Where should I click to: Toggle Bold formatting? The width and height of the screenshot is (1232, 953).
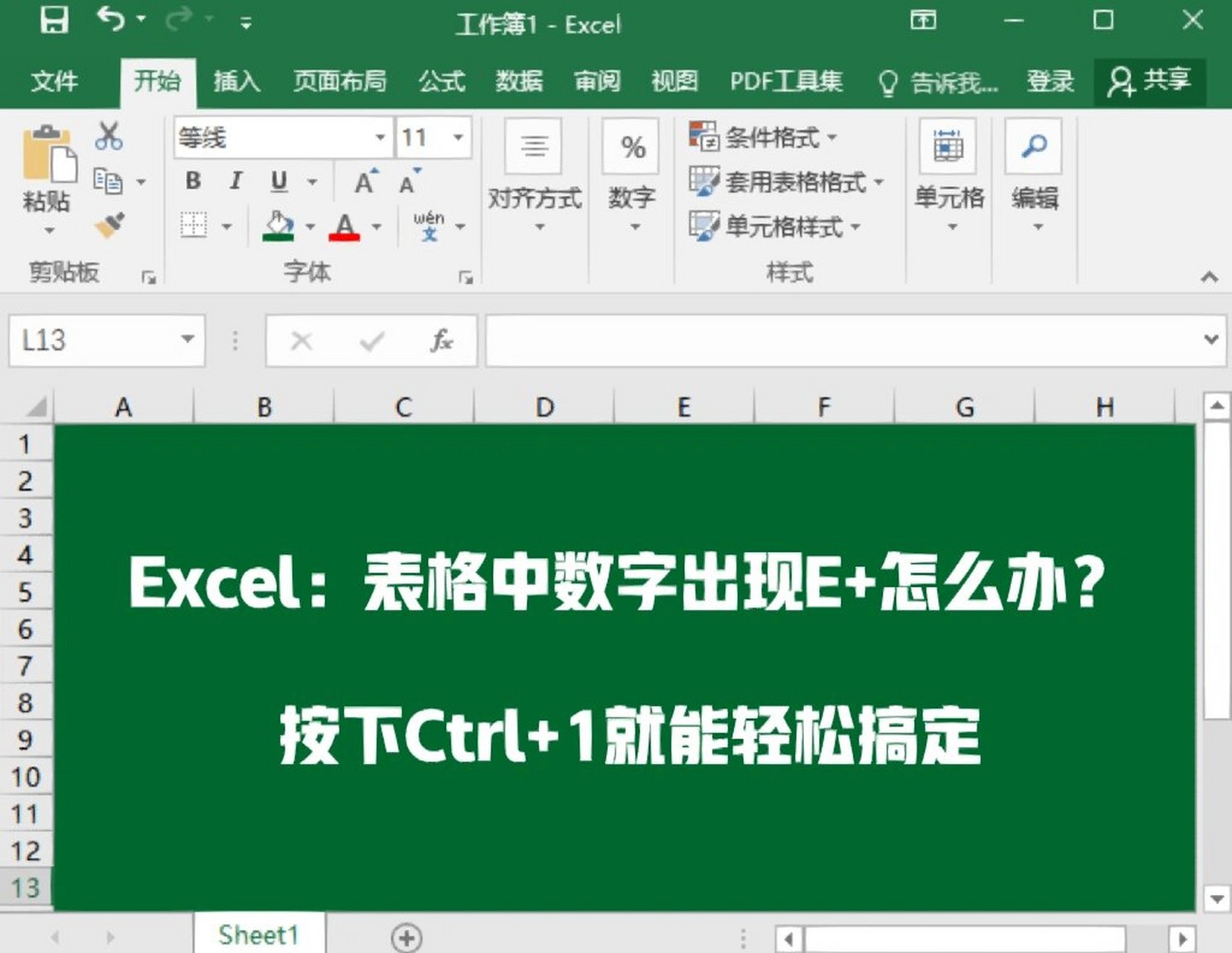tap(193, 181)
